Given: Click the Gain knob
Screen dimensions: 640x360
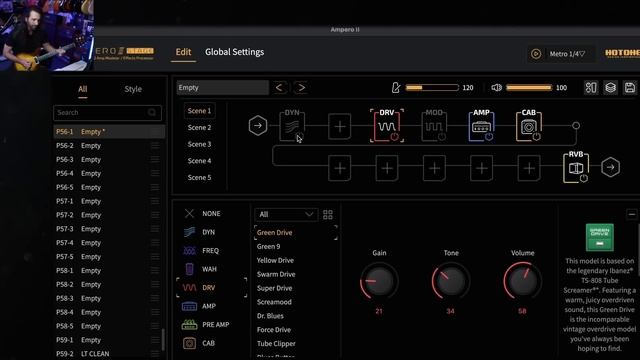Looking at the screenshot, I should [x=379, y=281].
